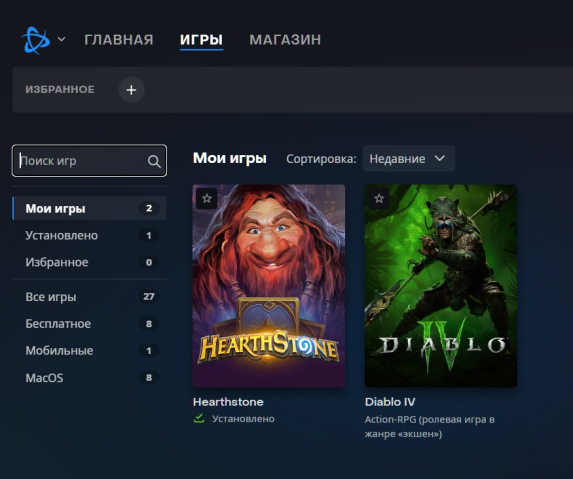Open the Diablo IV cover art

click(x=441, y=286)
